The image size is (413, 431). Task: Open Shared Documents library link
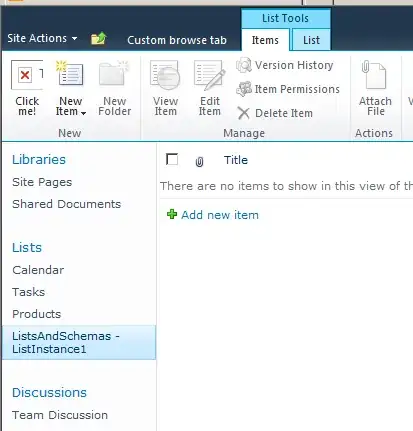pyautogui.click(x=66, y=204)
